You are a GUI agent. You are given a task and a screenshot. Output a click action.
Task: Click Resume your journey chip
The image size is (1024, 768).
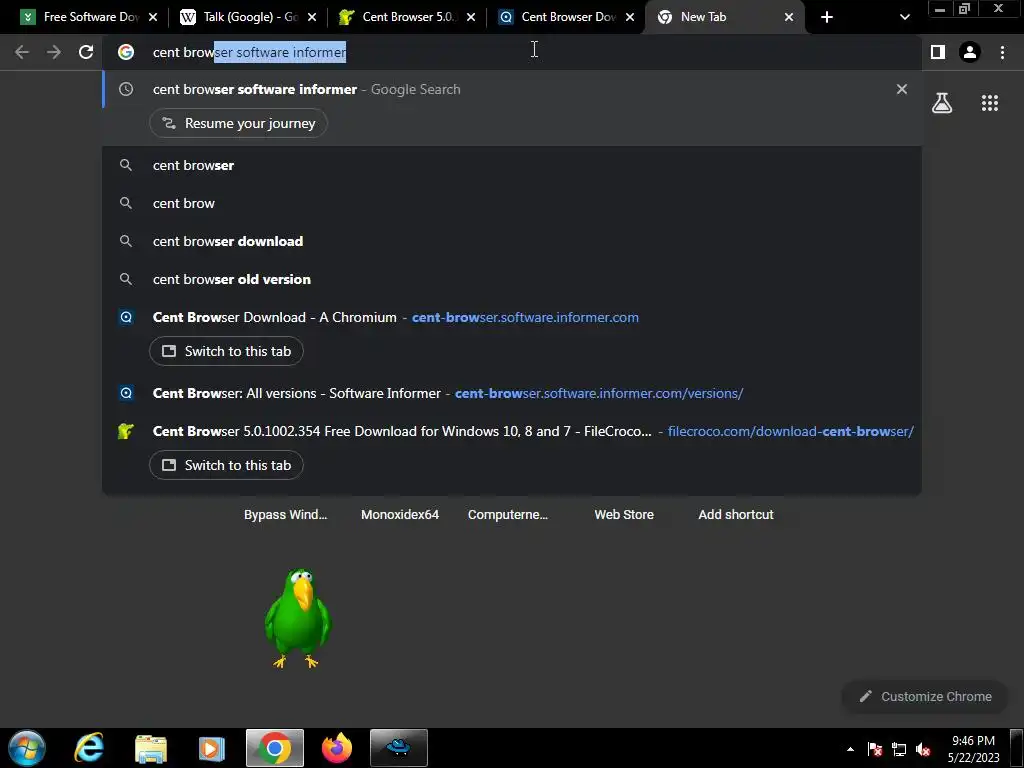(x=238, y=123)
